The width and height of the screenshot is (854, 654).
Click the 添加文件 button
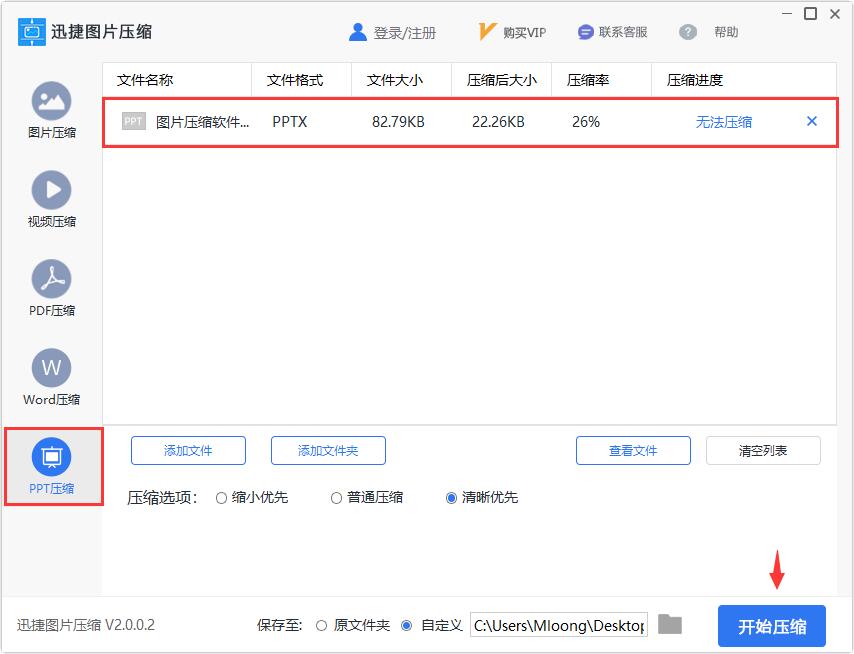pyautogui.click(x=188, y=450)
